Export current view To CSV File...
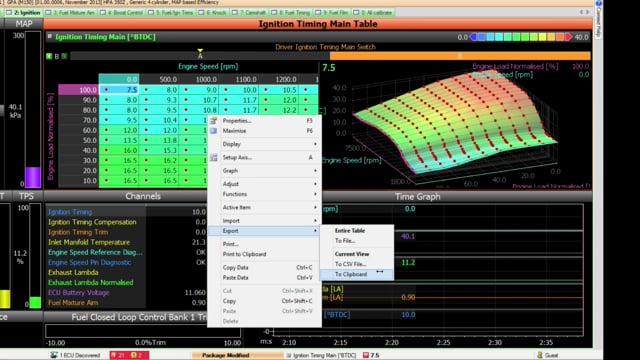Viewport: 640px width, 360px height. tap(357, 264)
